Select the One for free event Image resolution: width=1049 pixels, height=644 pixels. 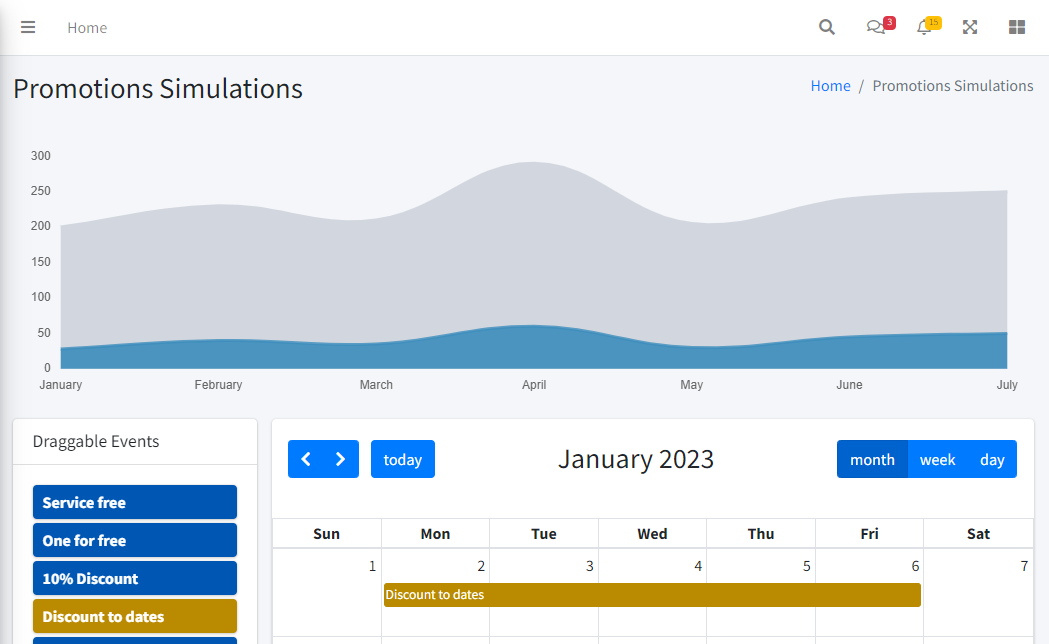coord(135,540)
